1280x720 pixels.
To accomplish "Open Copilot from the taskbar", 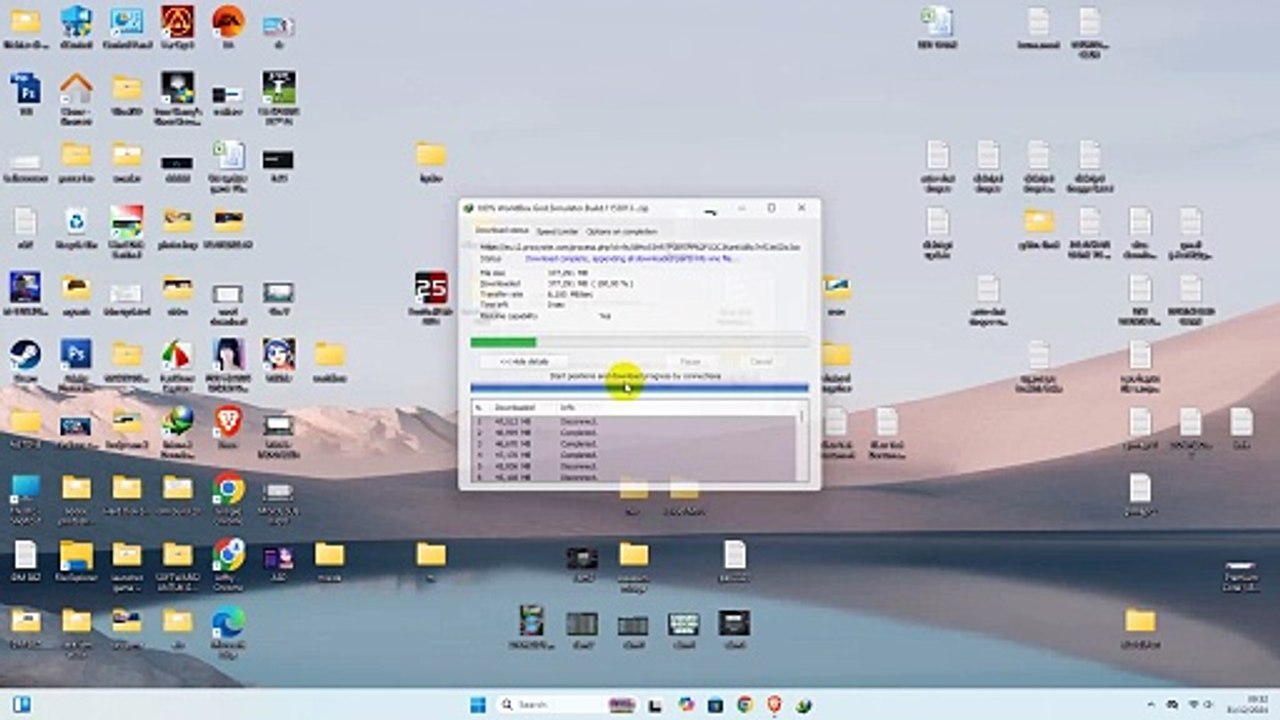I will coord(686,705).
